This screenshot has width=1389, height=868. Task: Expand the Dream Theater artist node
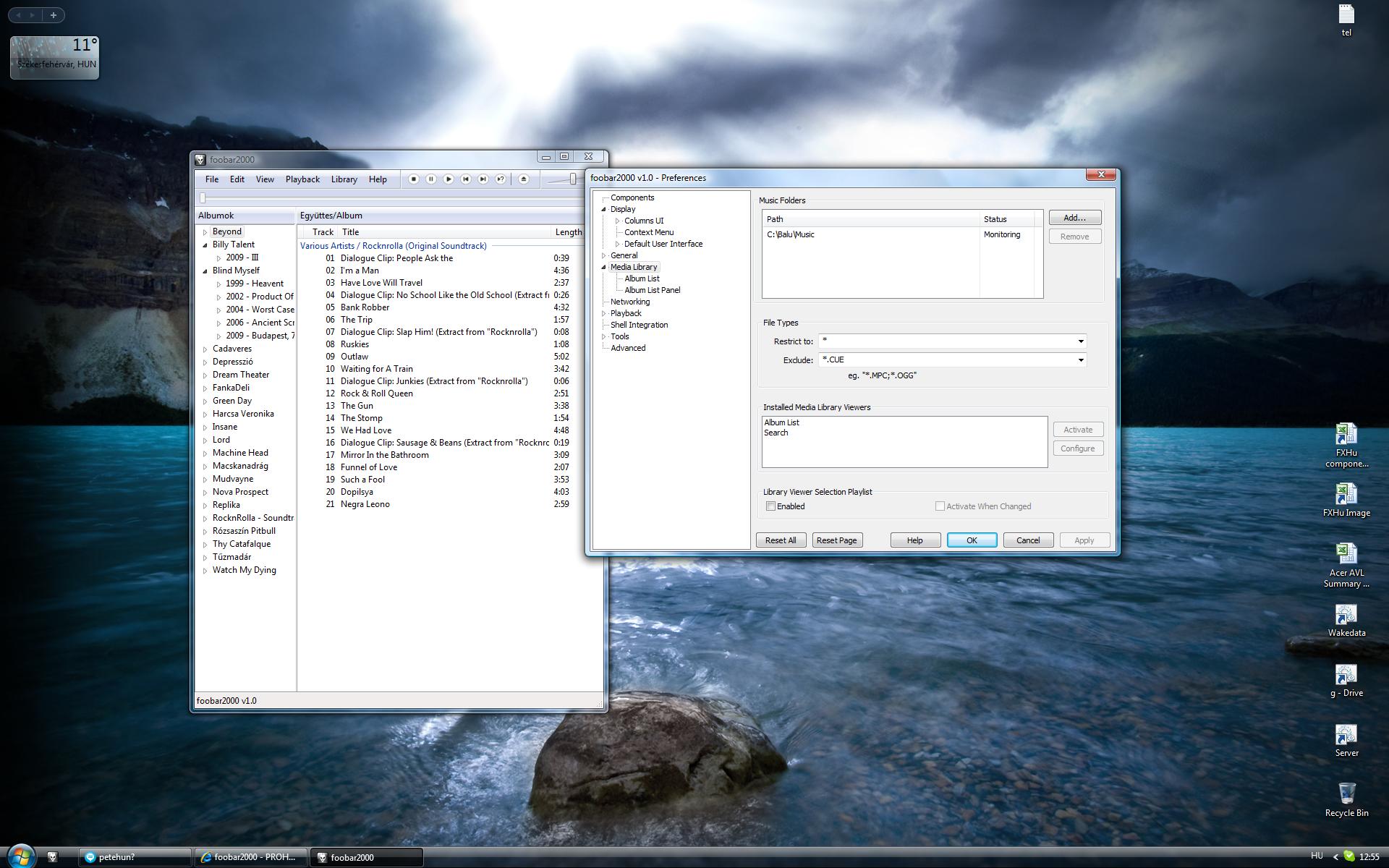pos(205,375)
